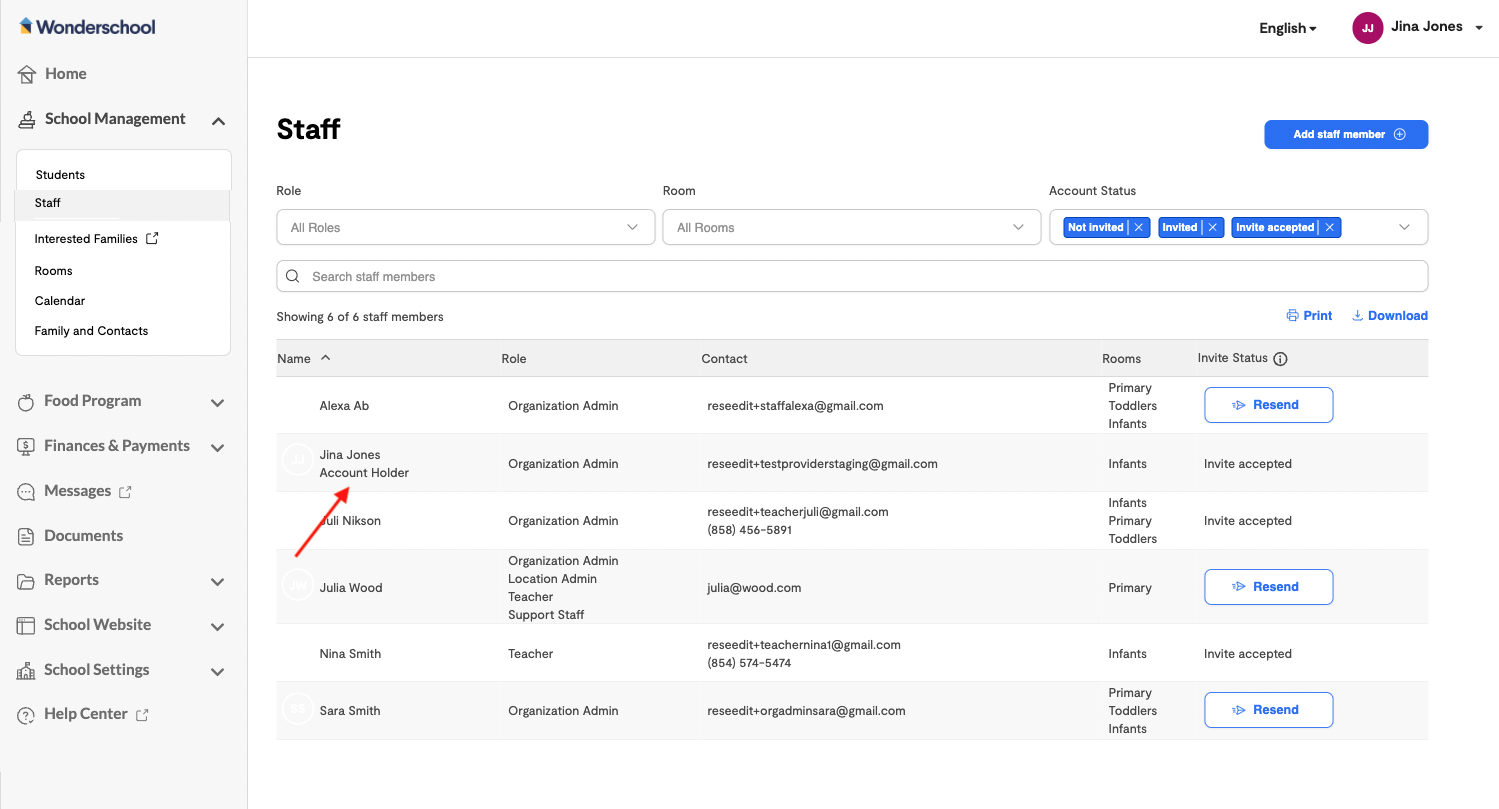Click the Reports folder icon

26,581
